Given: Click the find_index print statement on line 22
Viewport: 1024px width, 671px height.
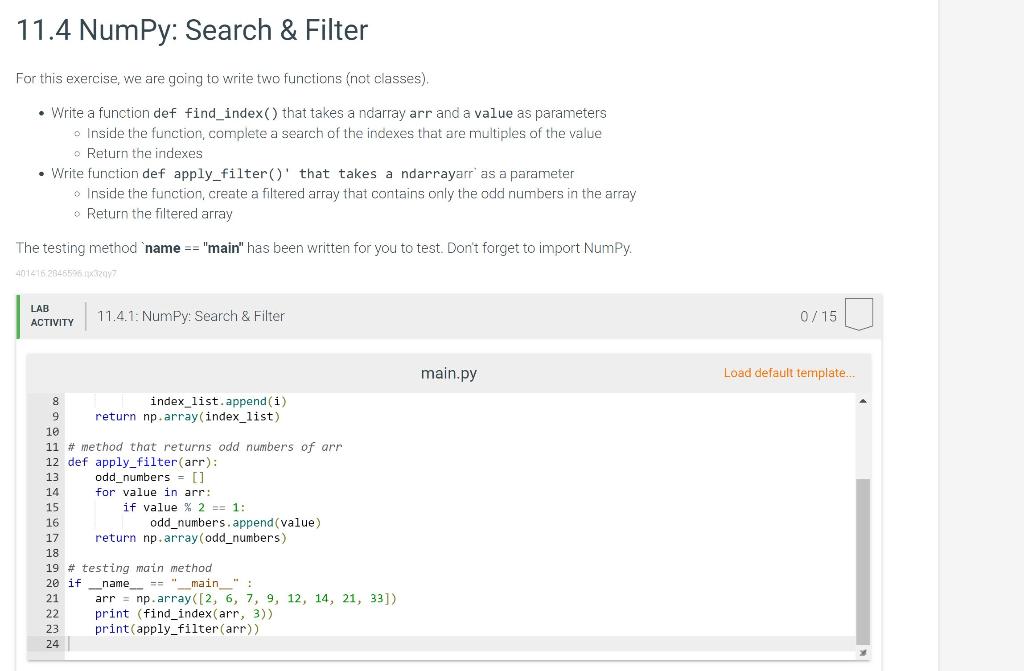Looking at the screenshot, I should [184, 613].
